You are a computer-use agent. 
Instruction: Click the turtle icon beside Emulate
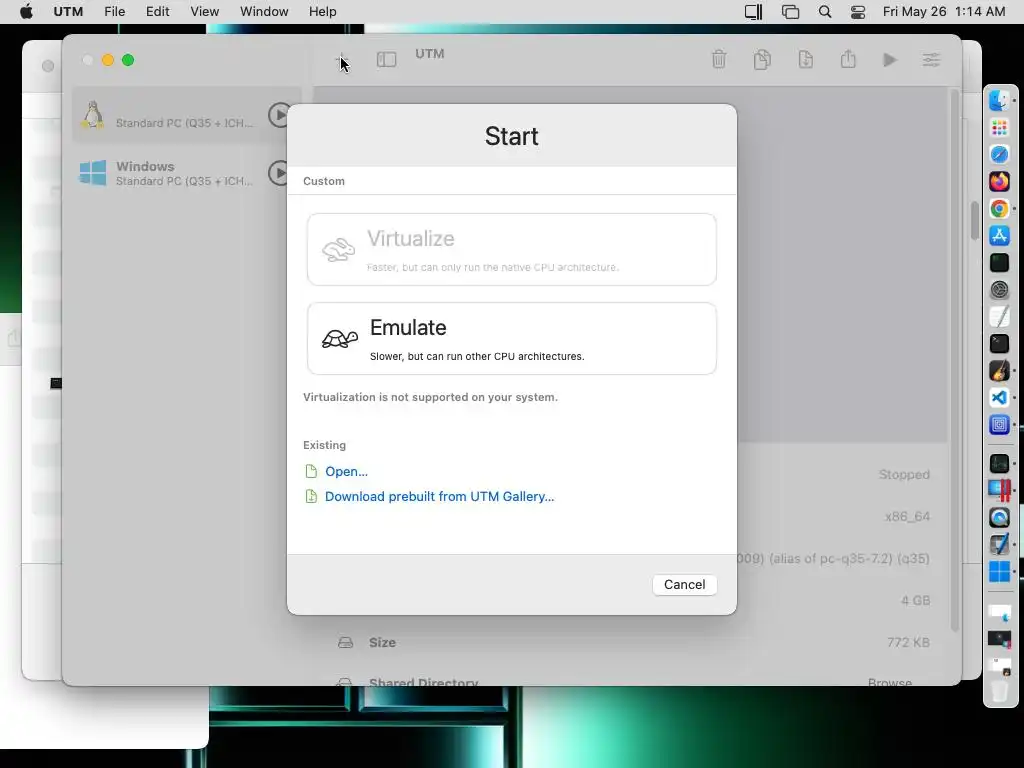(x=340, y=338)
